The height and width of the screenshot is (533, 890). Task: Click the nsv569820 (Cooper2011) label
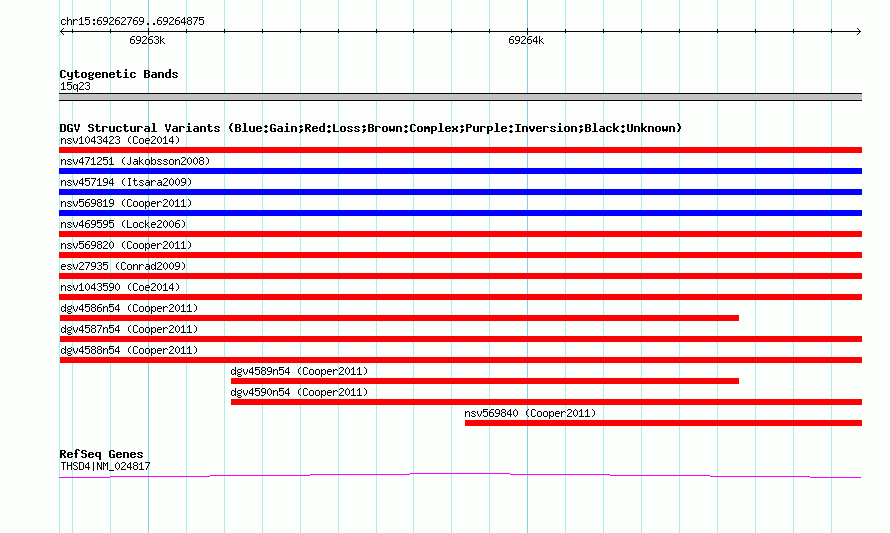[x=126, y=245]
